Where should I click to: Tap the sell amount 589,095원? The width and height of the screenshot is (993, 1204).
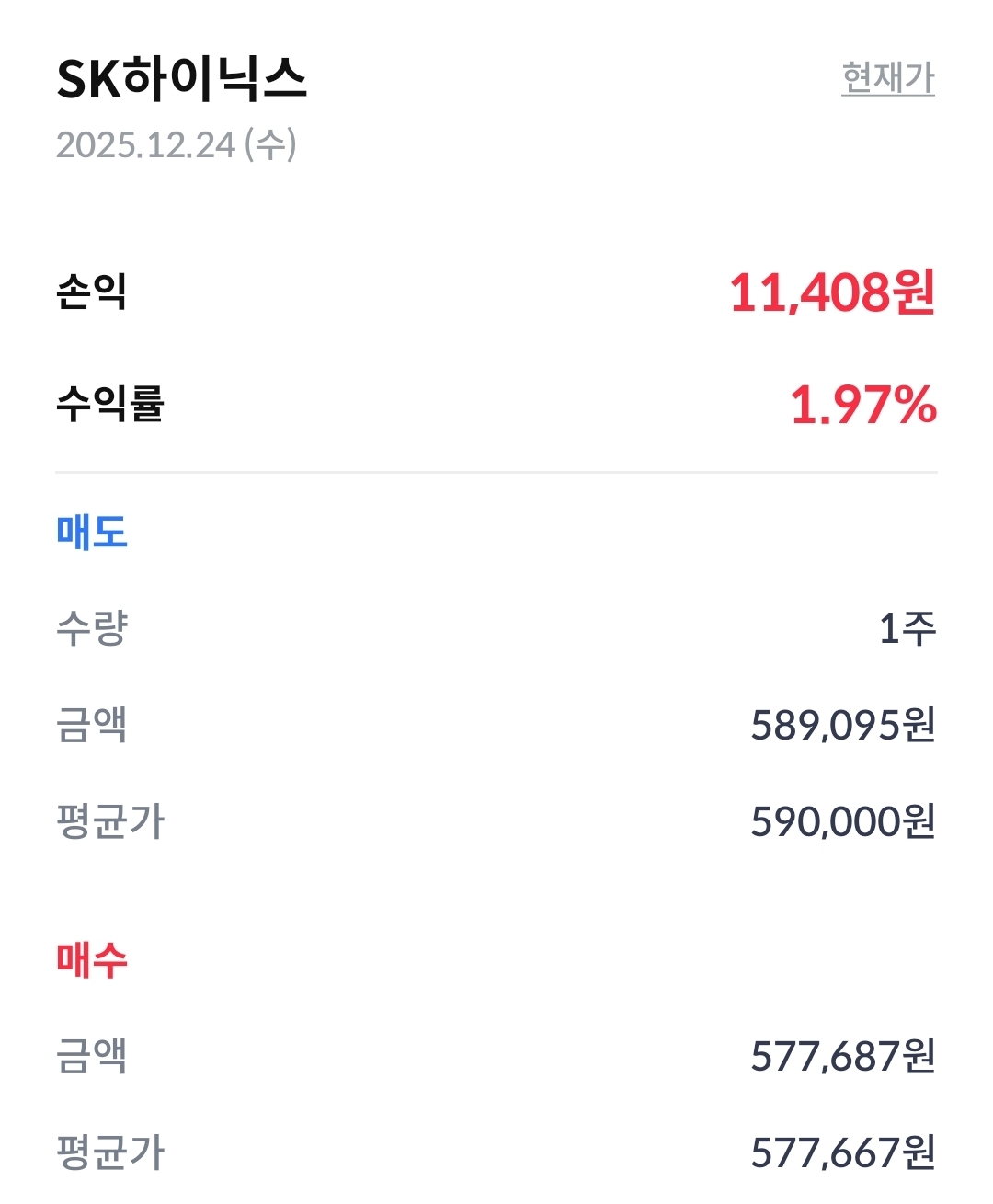pyautogui.click(x=842, y=725)
